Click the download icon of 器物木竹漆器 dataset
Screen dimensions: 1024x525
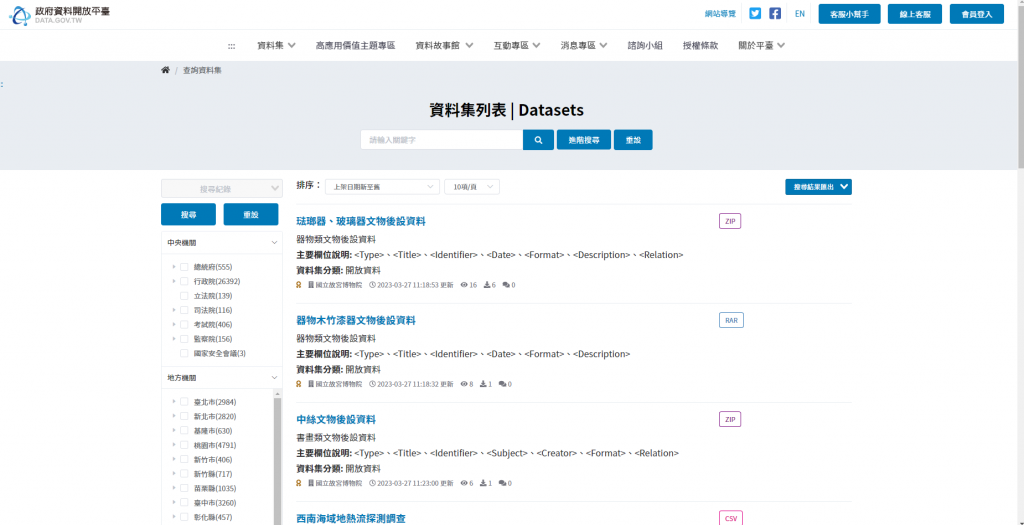click(x=483, y=384)
